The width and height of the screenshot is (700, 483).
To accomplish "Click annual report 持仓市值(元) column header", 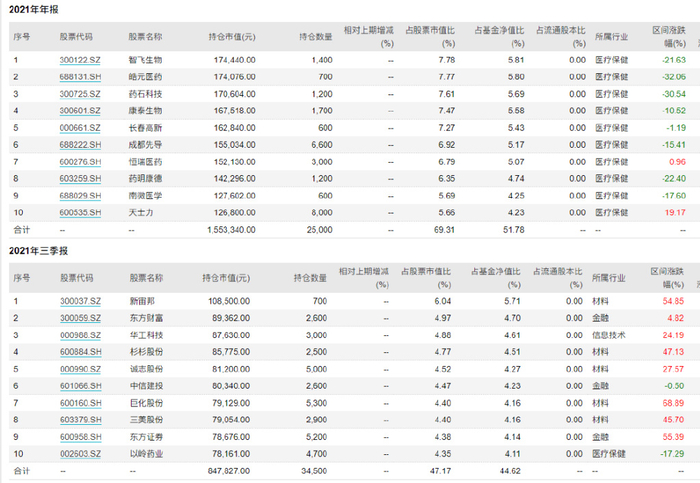I will pyautogui.click(x=232, y=37).
